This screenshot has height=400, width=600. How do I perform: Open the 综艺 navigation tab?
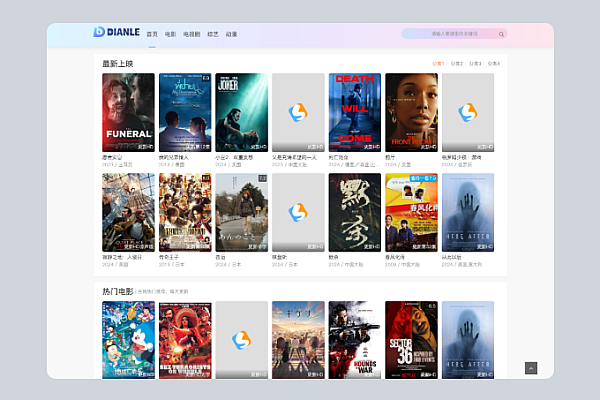213,34
